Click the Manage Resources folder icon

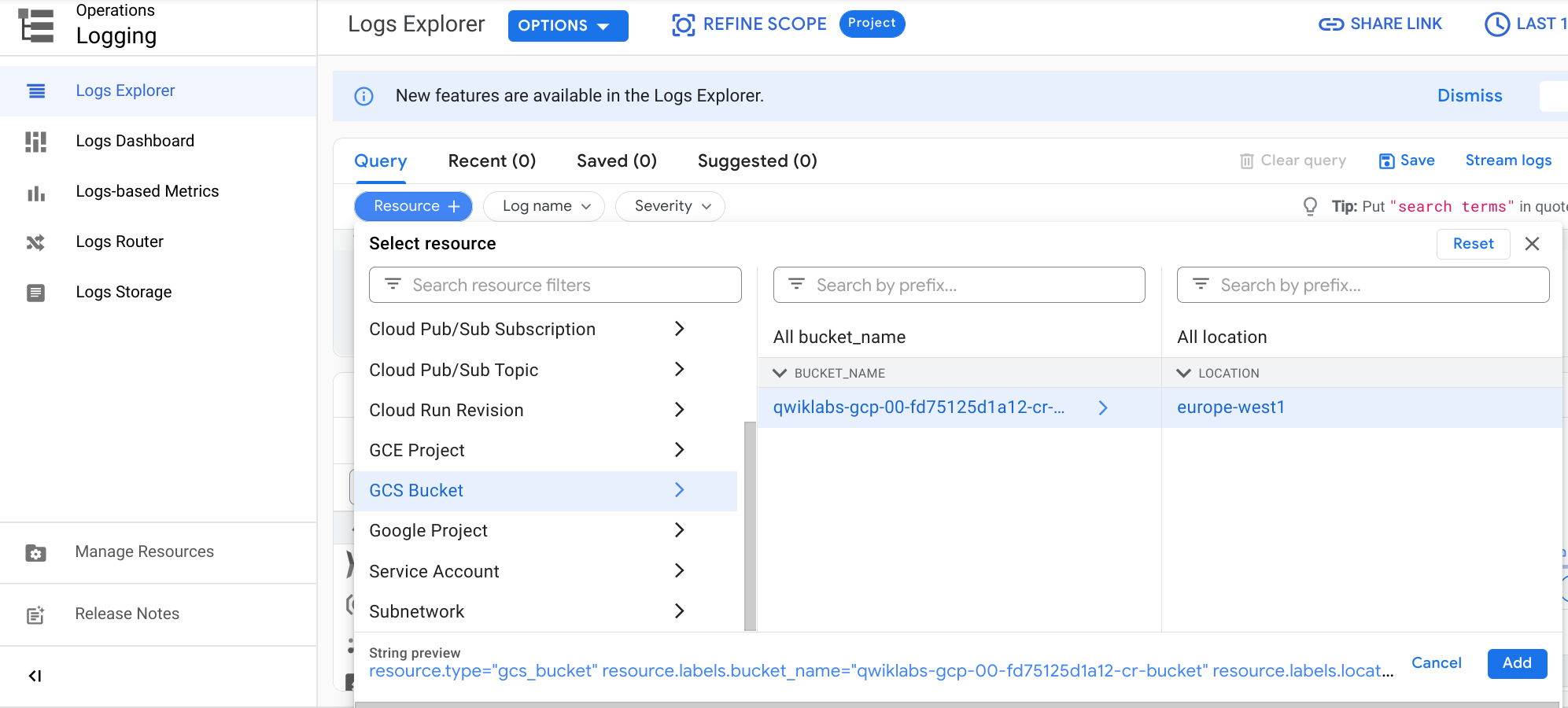pos(36,553)
